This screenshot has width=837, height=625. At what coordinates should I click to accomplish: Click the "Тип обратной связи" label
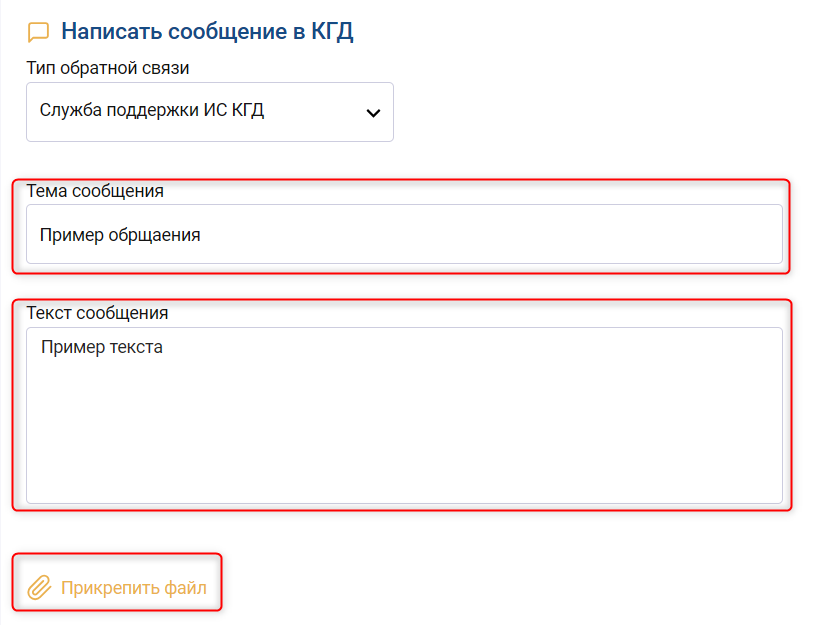tap(108, 68)
